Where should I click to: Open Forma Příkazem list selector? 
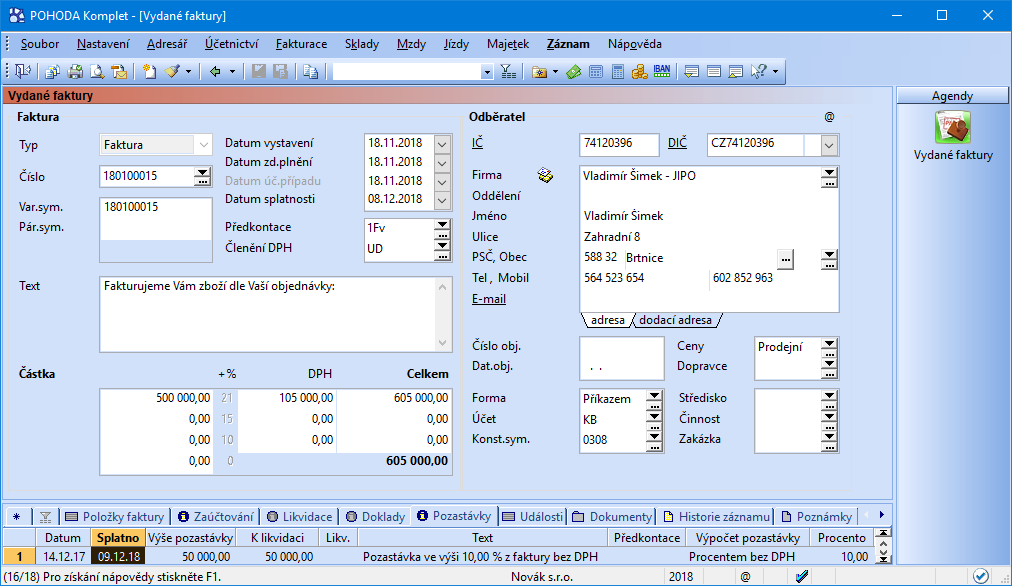pyautogui.click(x=654, y=399)
